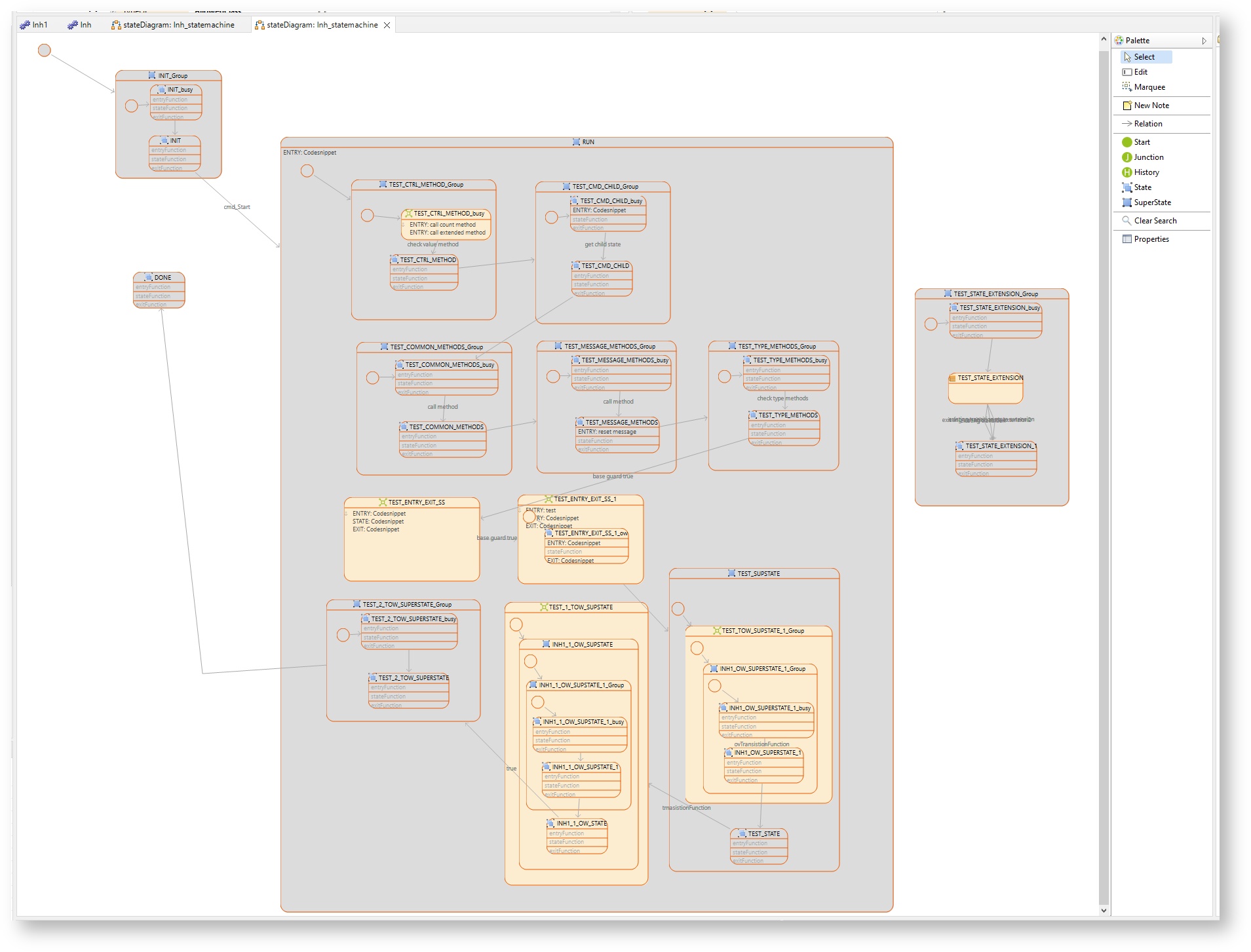Viewport: 1251px width, 952px height.
Task: Collapse the Palette panel arrow
Action: point(1204,41)
